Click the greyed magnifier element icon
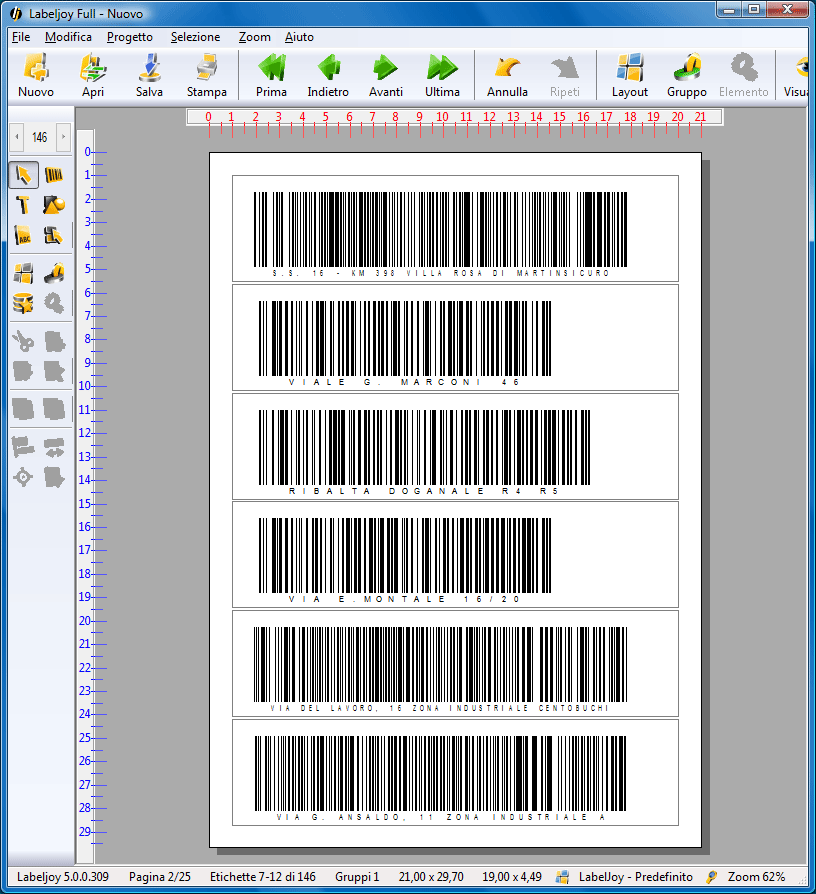The image size is (816, 894). (x=54, y=303)
